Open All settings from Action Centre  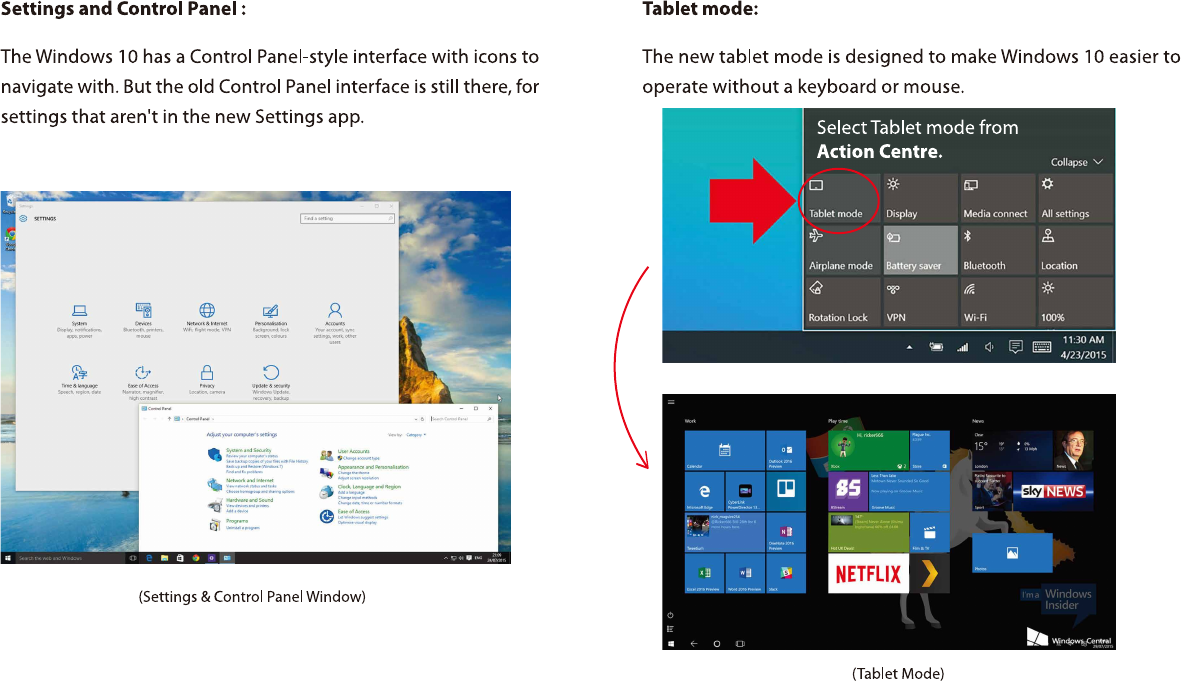pyautogui.click(x=1075, y=199)
